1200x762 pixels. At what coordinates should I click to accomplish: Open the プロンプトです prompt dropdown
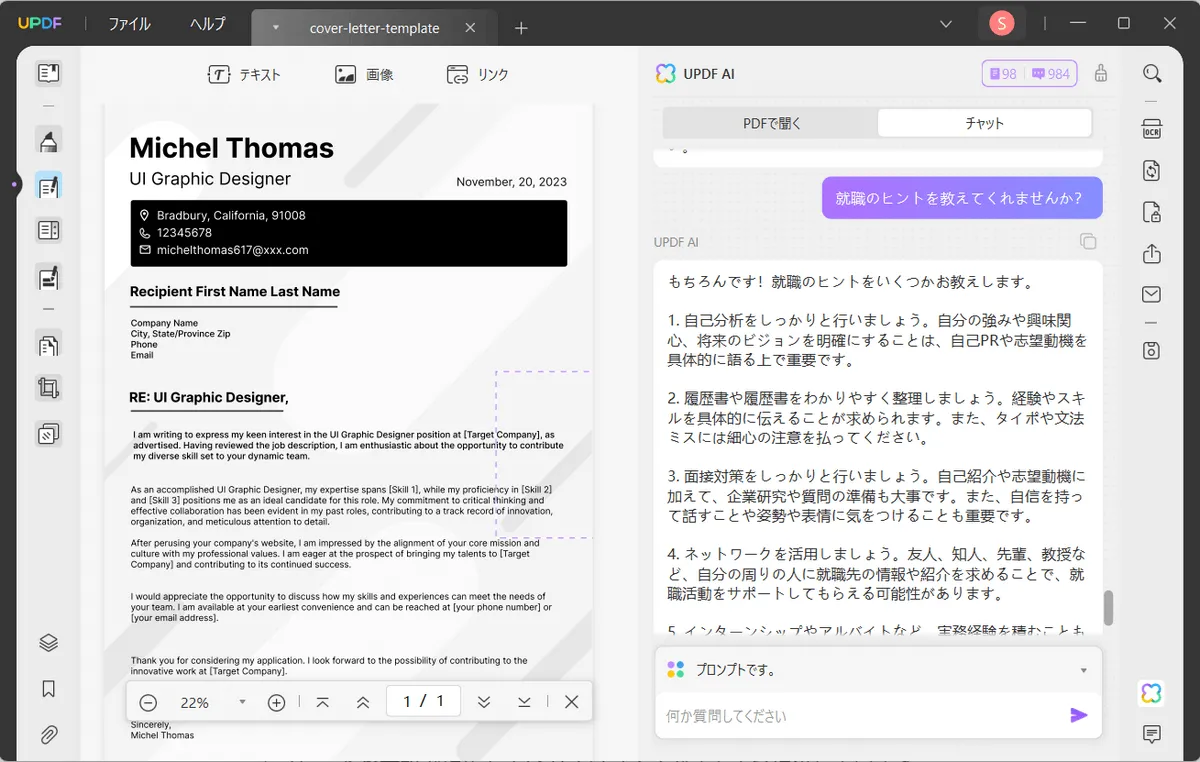pos(878,670)
